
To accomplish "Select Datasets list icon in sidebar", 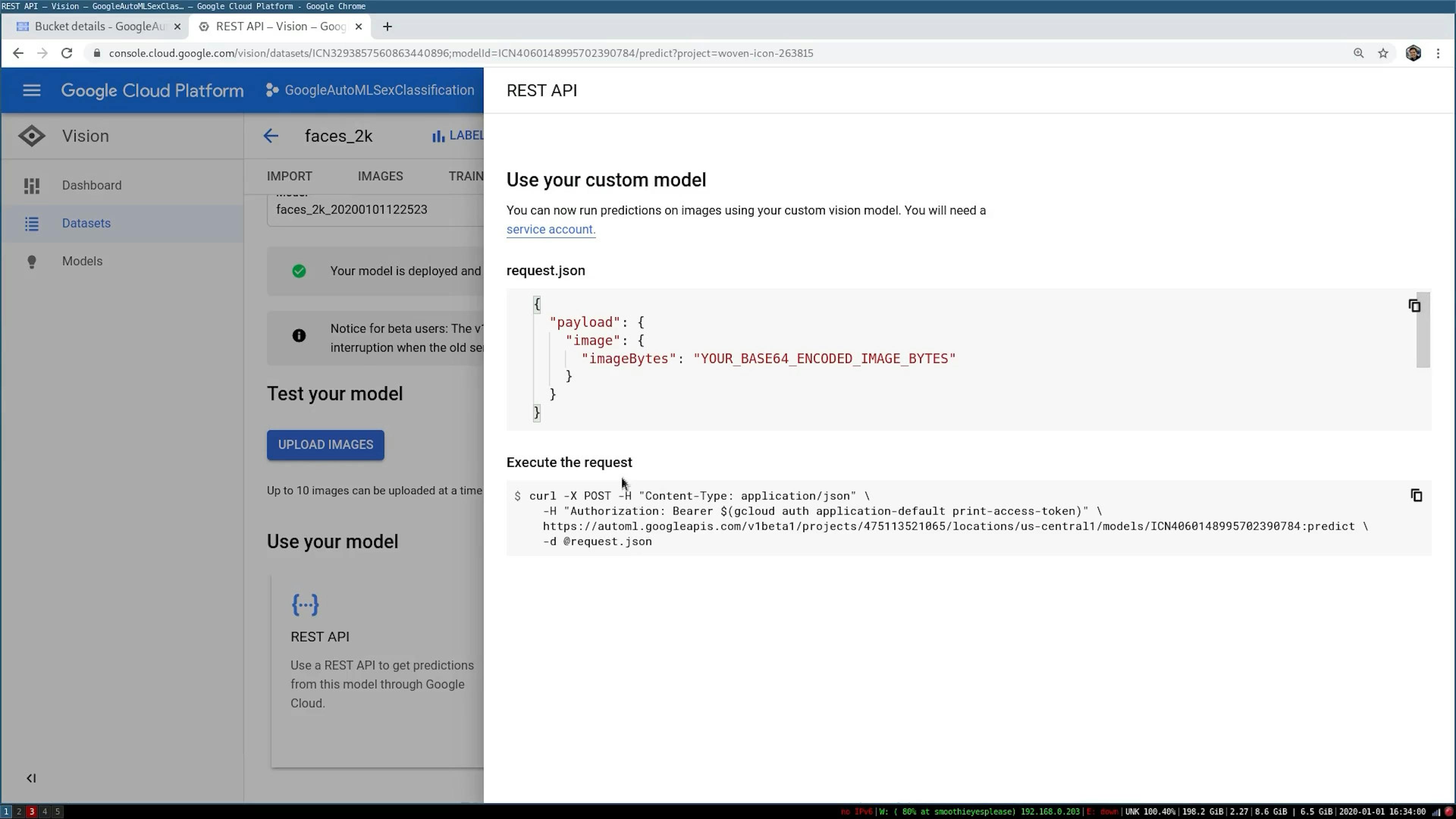I will pos(31,223).
